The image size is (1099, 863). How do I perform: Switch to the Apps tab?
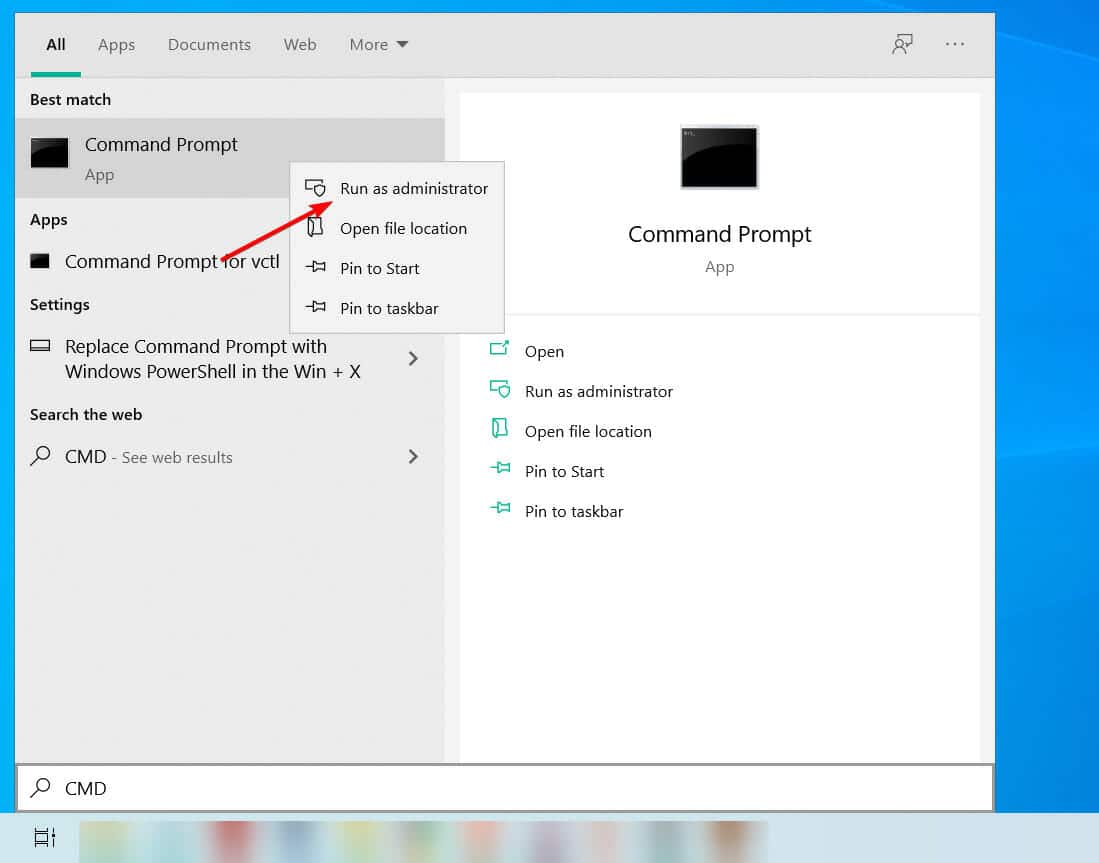coord(116,45)
